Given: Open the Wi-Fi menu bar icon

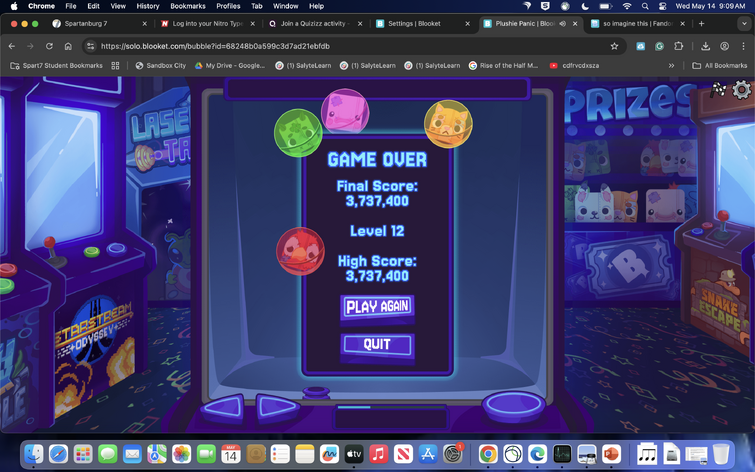Looking at the screenshot, I should (x=626, y=6).
